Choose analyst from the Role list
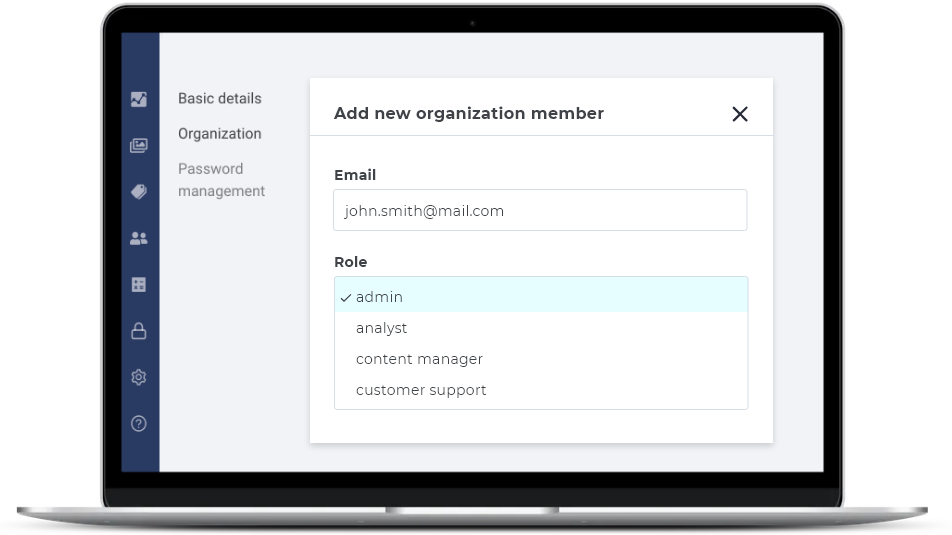952x535 pixels. click(x=381, y=328)
